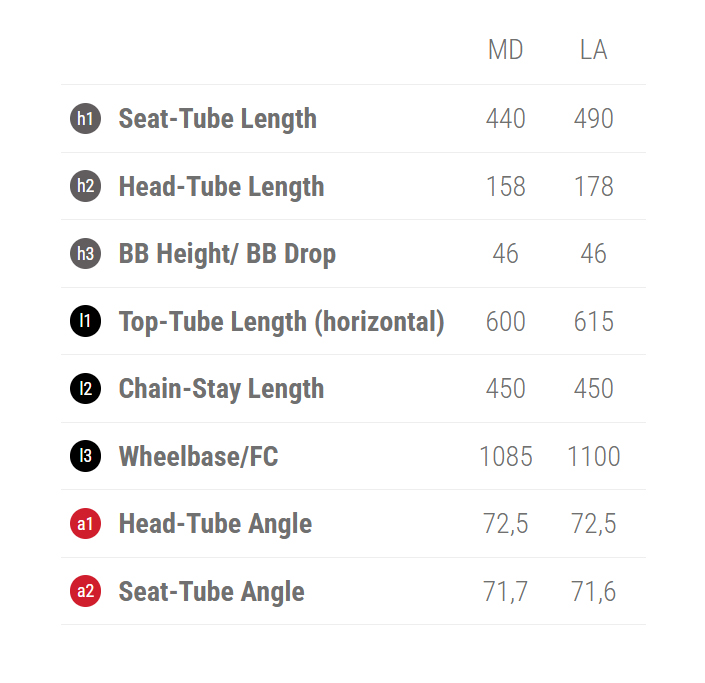Click the MD head-tube length value 158
This screenshot has width=705, height=683.
click(505, 187)
